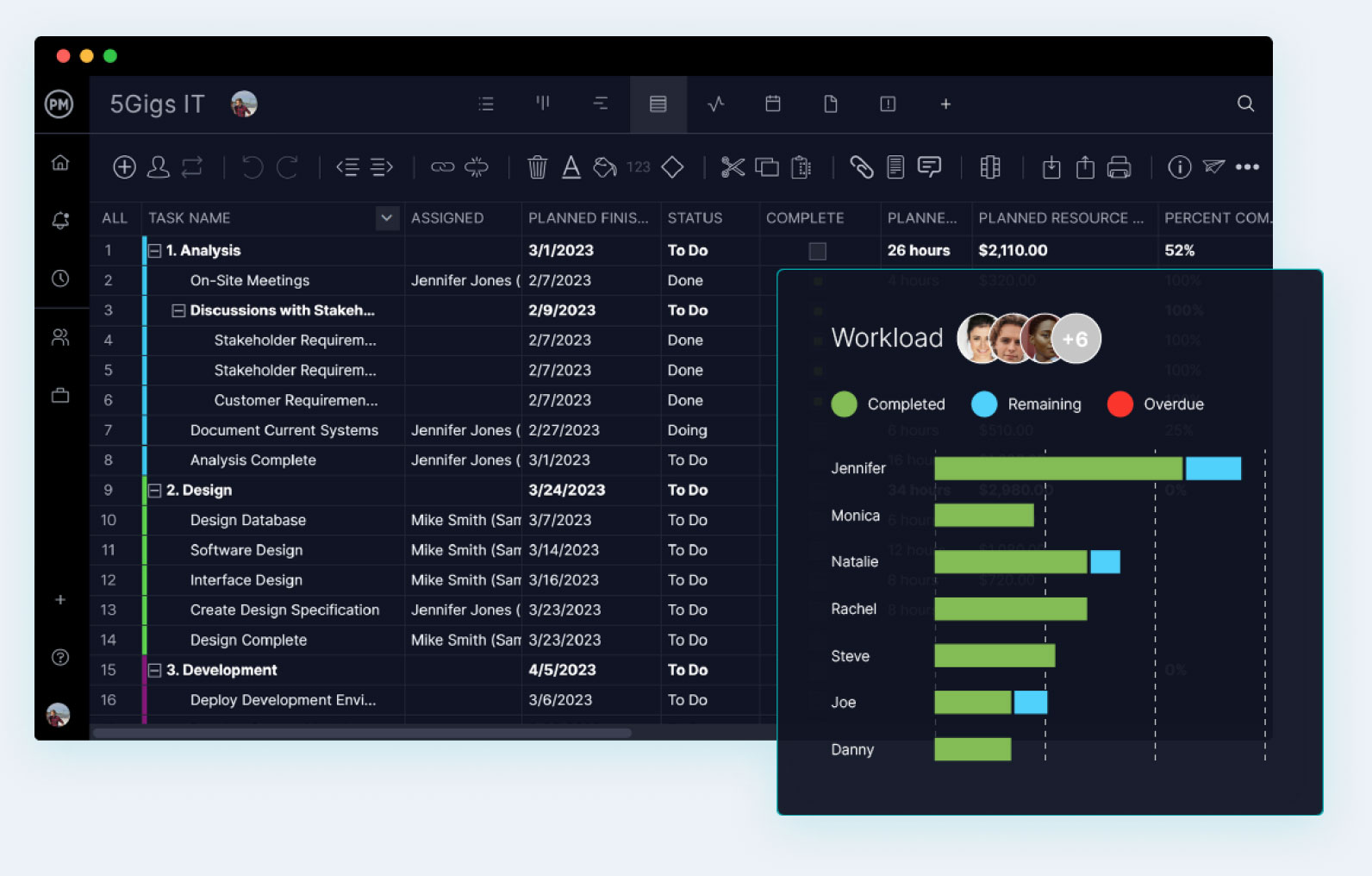Open the Task Name column dropdown
The width and height of the screenshot is (1372, 876).
tap(387, 218)
